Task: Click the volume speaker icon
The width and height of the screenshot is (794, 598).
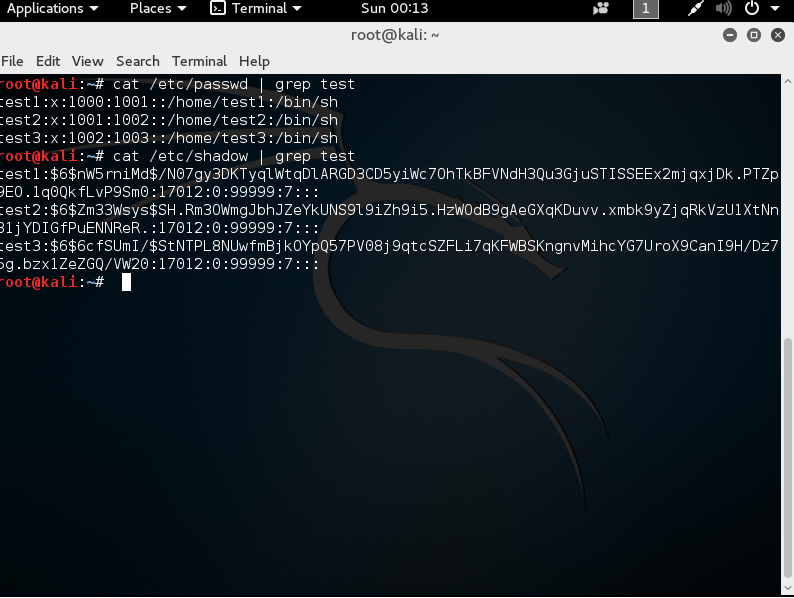Action: pyautogui.click(x=724, y=9)
